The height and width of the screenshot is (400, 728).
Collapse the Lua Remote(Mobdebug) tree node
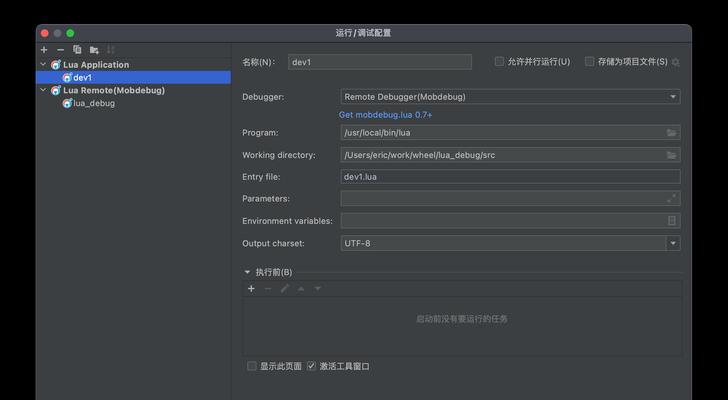point(43,90)
